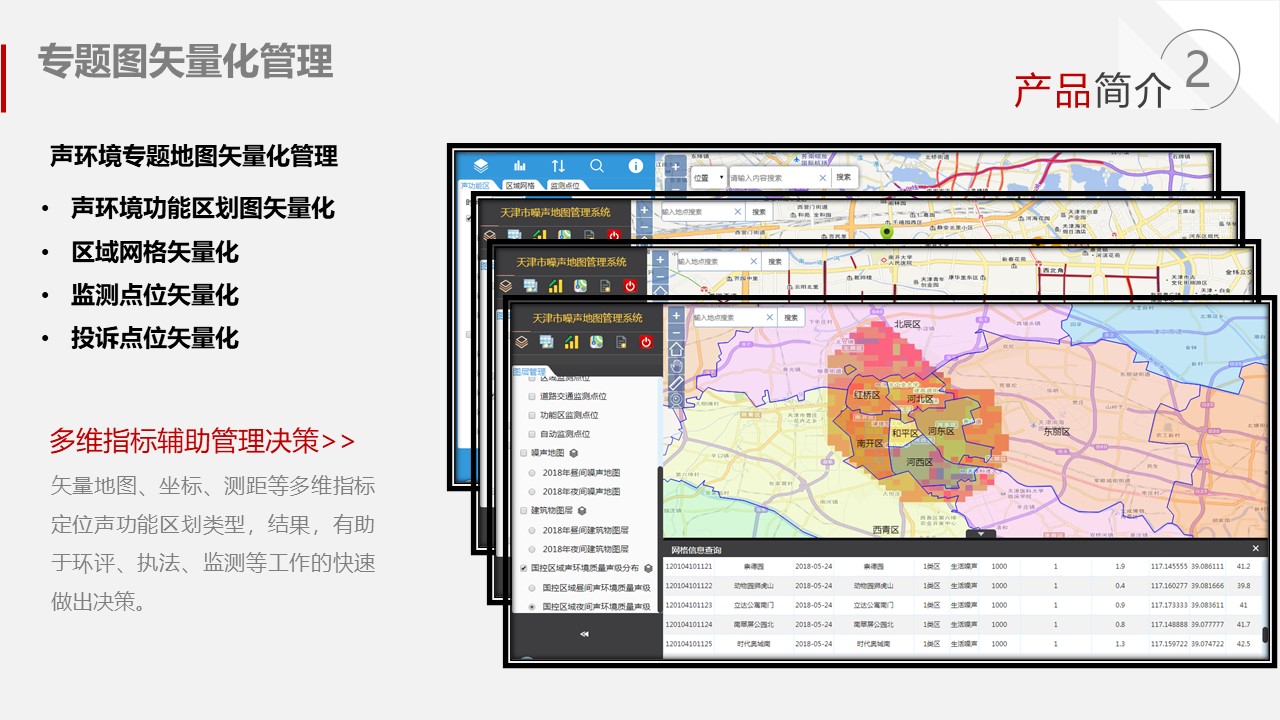Image resolution: width=1280 pixels, height=720 pixels.
Task: Click the magnifier search icon in blue toolbar
Action: [x=597, y=166]
